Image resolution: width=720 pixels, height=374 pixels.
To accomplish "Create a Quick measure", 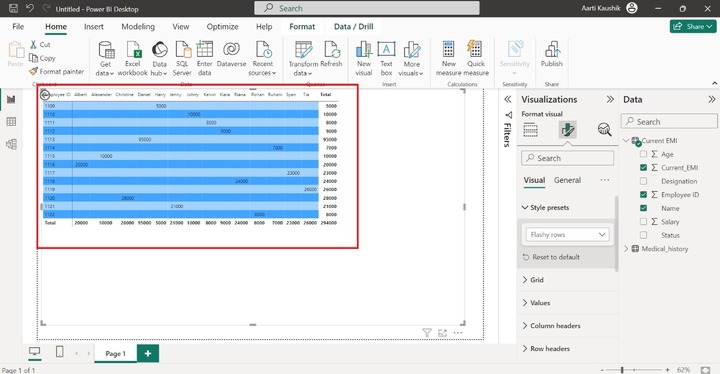I will coord(476,58).
